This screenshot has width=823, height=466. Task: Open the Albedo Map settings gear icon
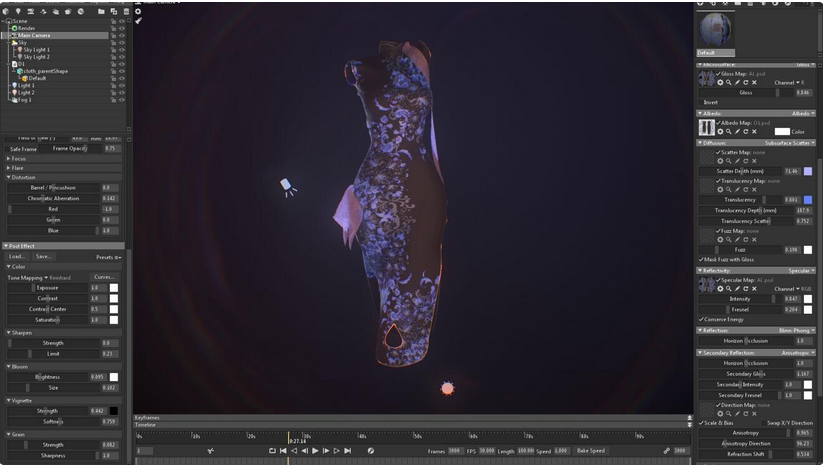pyautogui.click(x=720, y=131)
